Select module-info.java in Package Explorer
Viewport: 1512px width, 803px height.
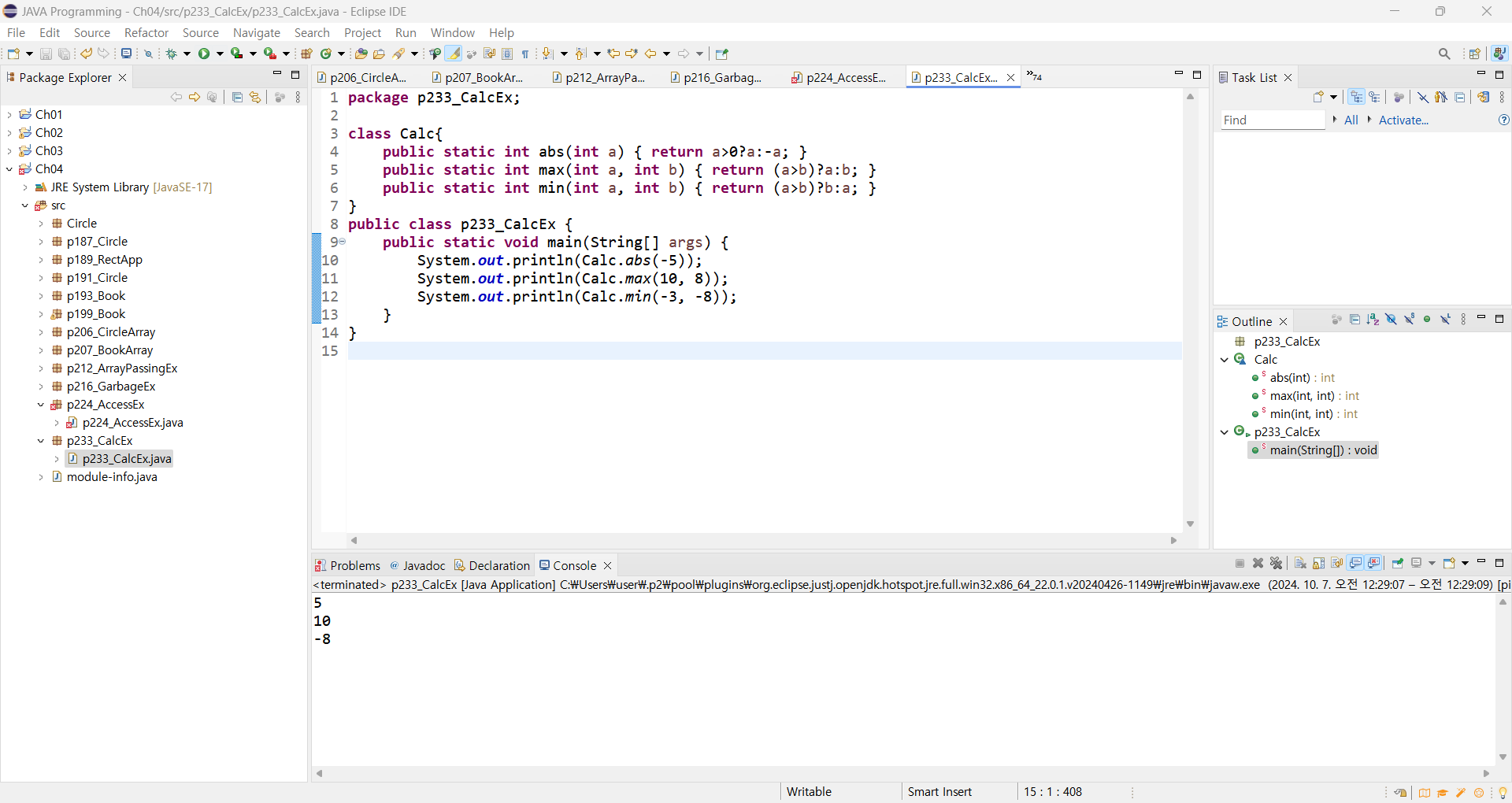pyautogui.click(x=111, y=477)
